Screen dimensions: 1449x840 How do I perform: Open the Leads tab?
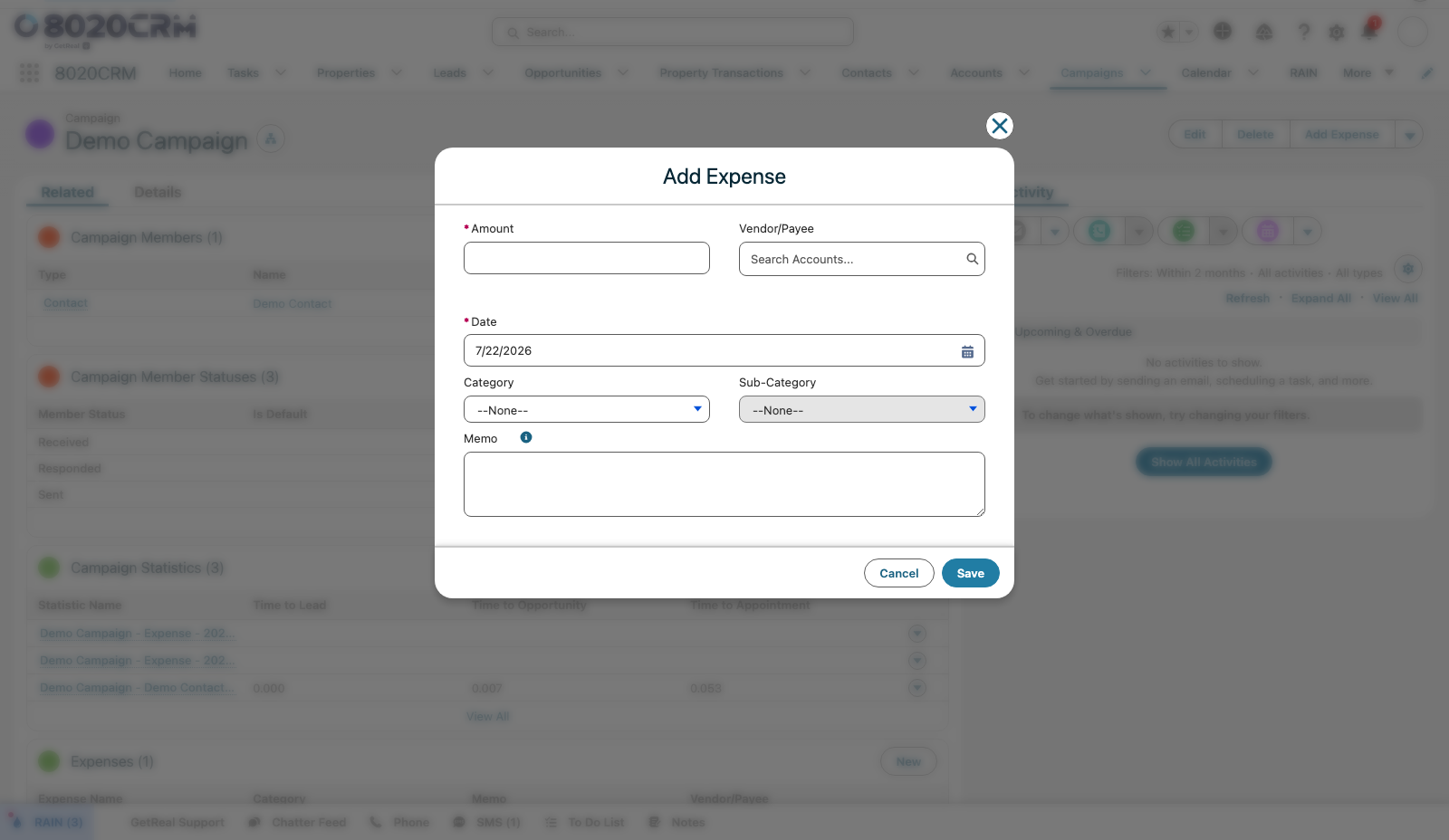click(449, 72)
